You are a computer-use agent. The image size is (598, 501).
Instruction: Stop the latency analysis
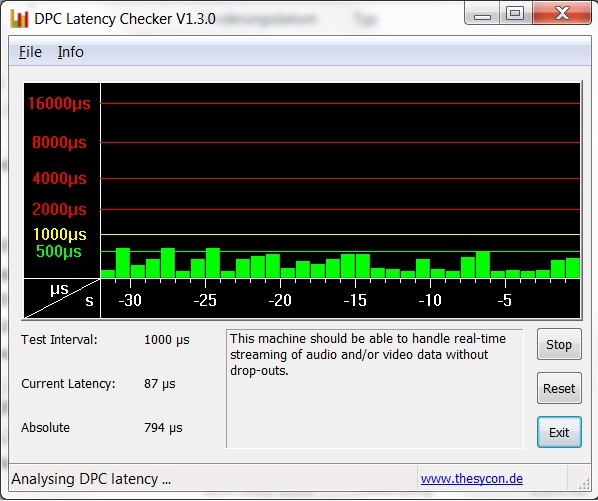tap(559, 344)
